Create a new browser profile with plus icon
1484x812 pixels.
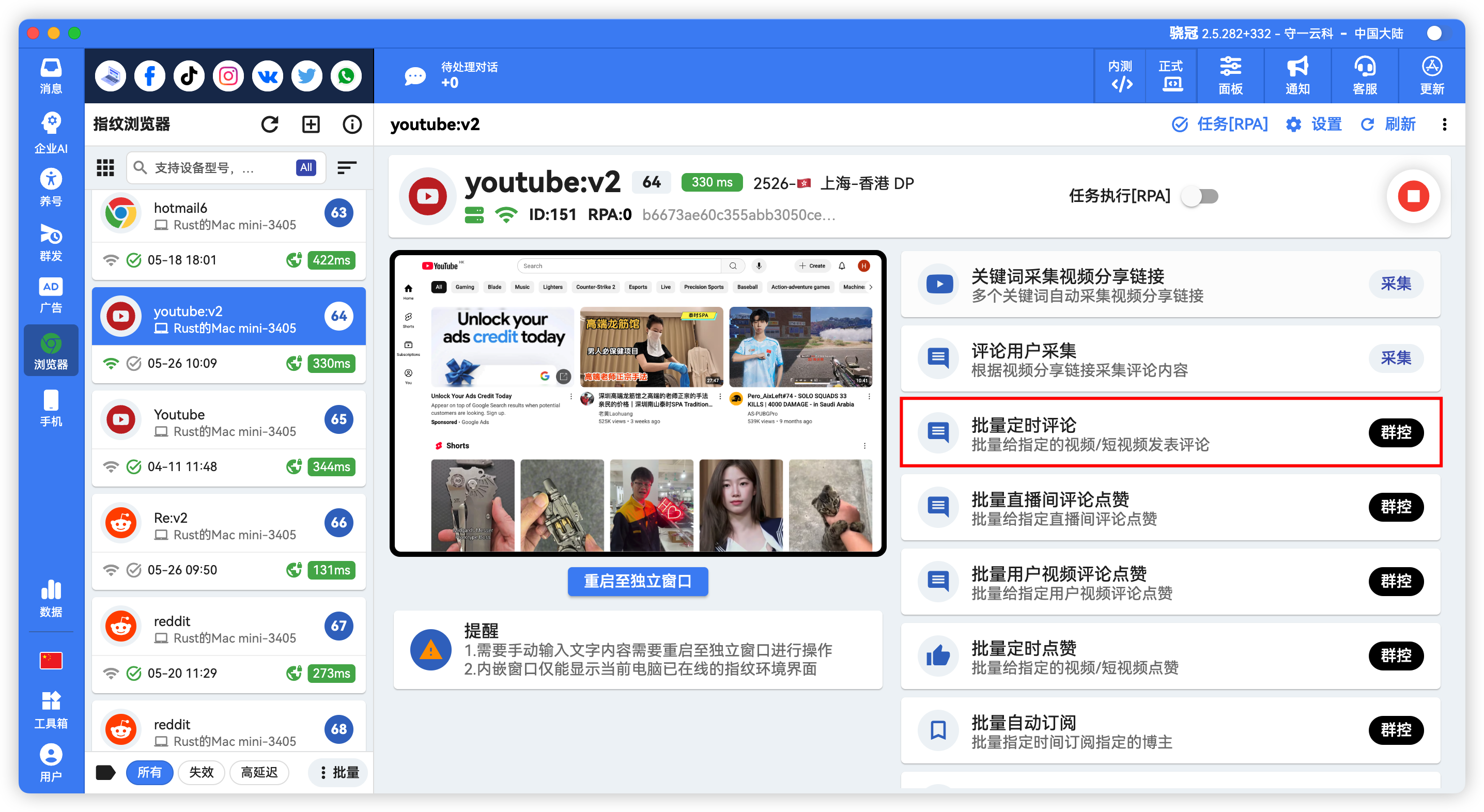point(311,124)
